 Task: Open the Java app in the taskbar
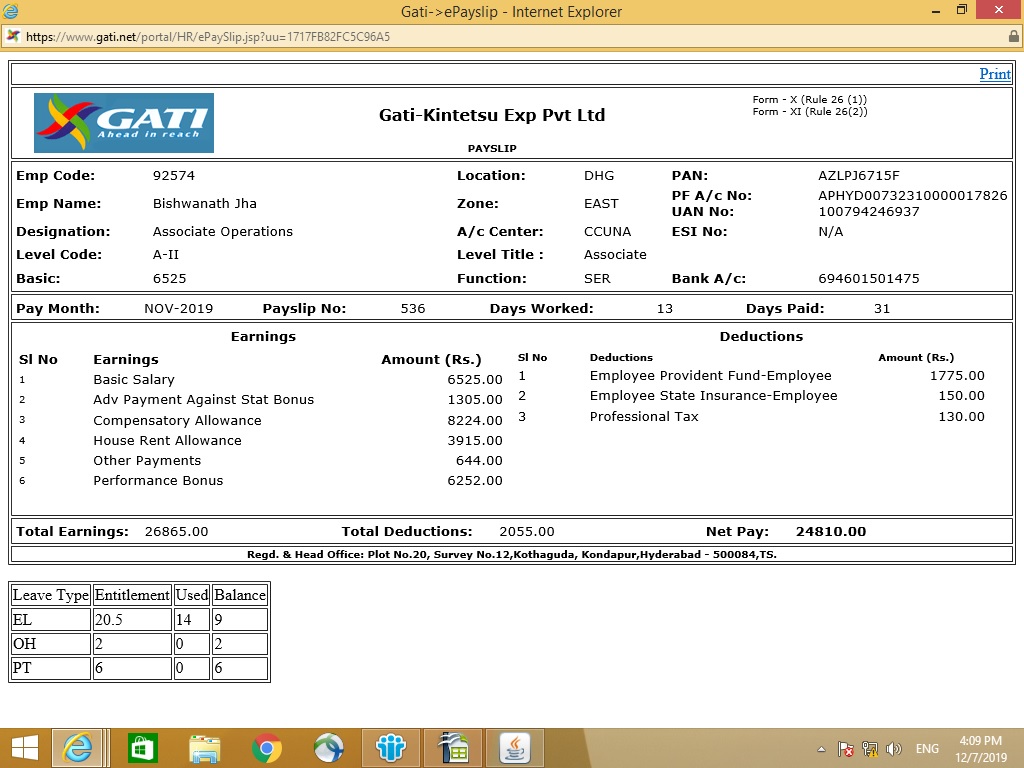pos(515,748)
